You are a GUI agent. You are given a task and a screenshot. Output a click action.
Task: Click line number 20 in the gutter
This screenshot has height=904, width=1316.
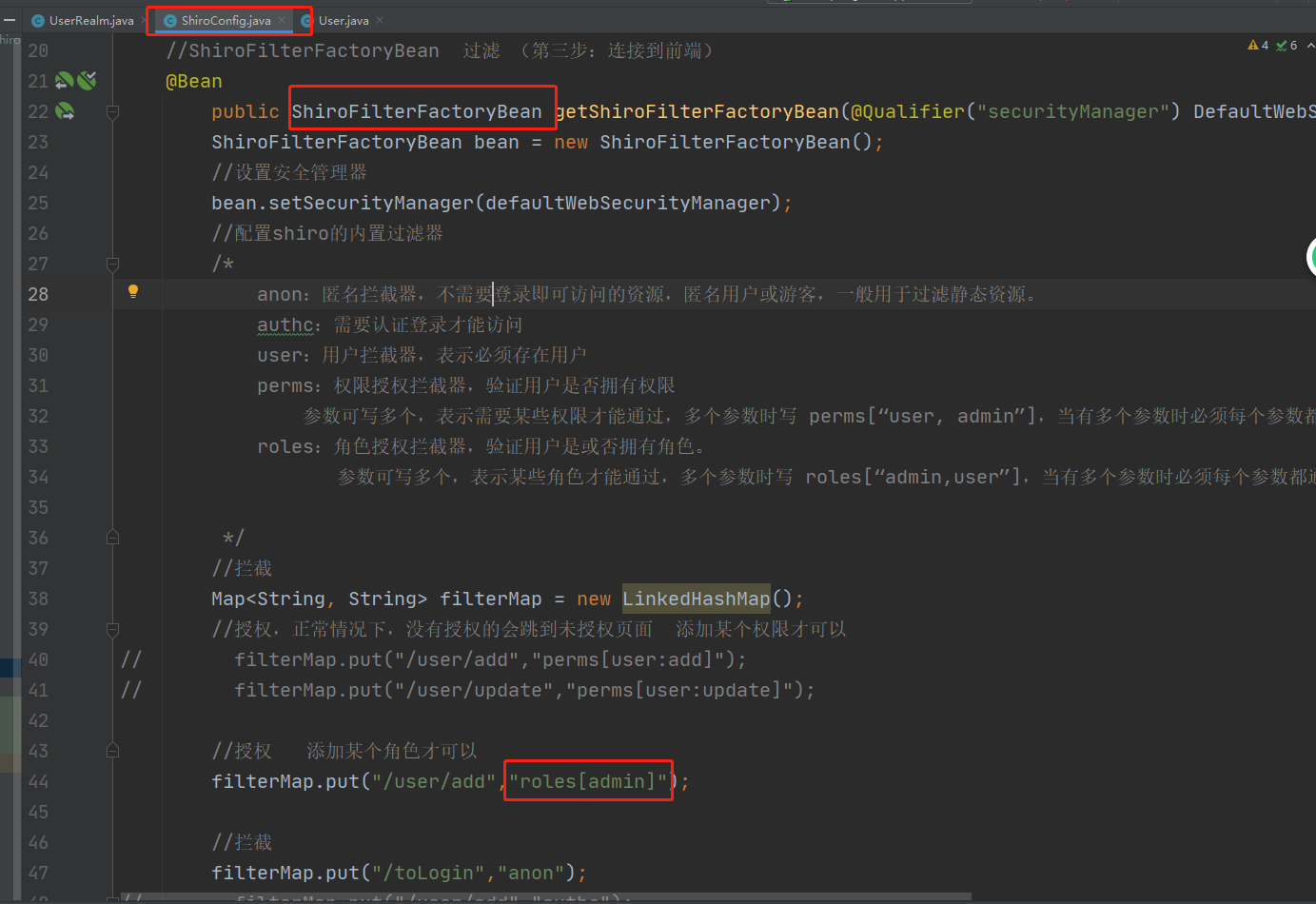point(38,50)
